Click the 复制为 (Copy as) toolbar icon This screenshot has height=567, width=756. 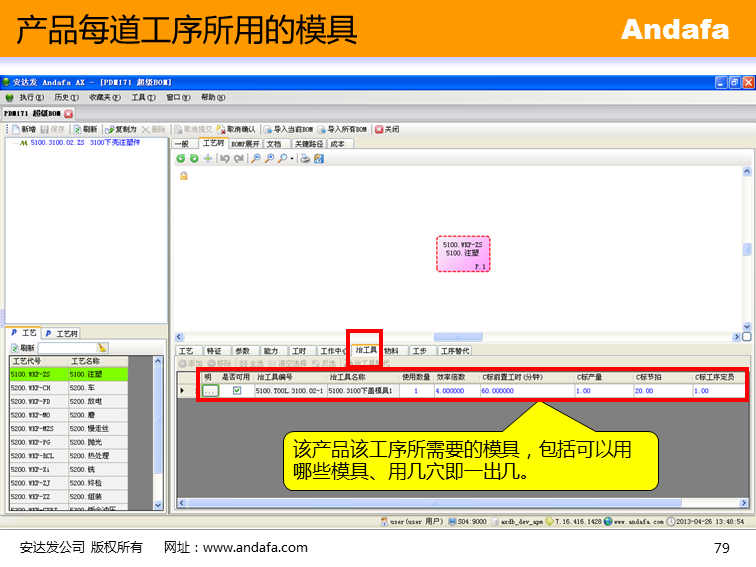point(109,129)
